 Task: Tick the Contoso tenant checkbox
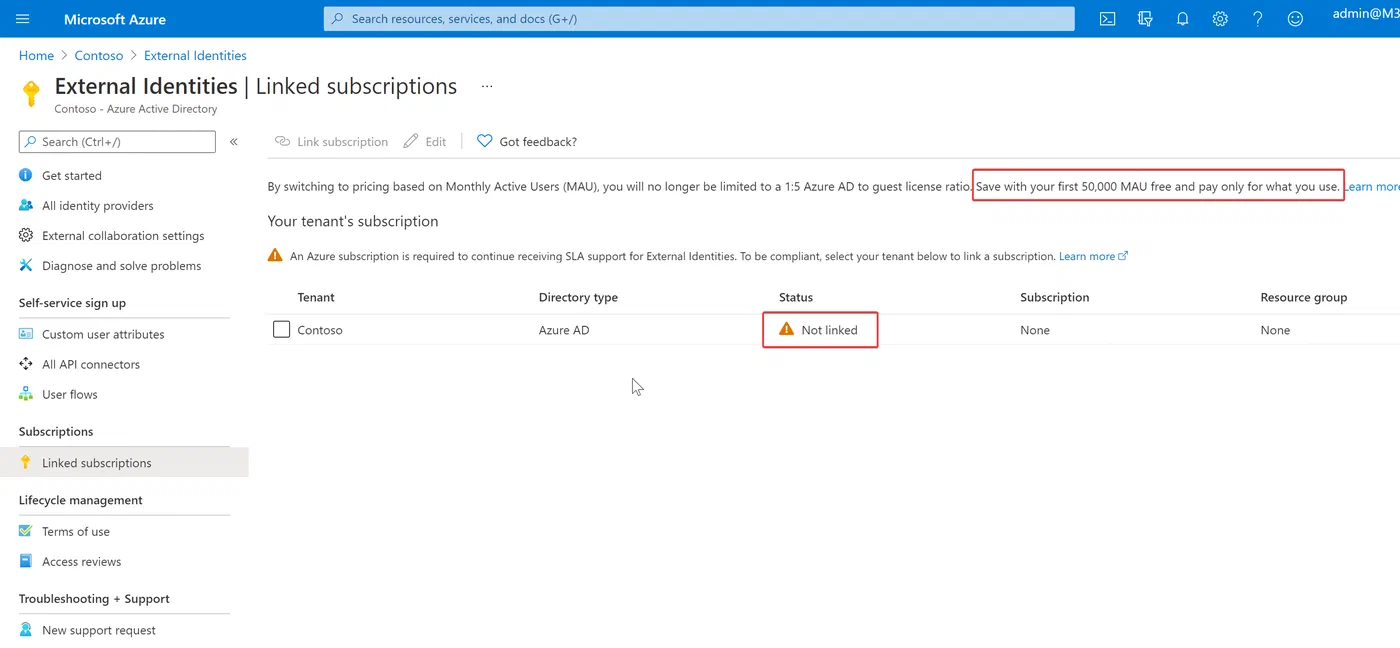pyautogui.click(x=282, y=329)
